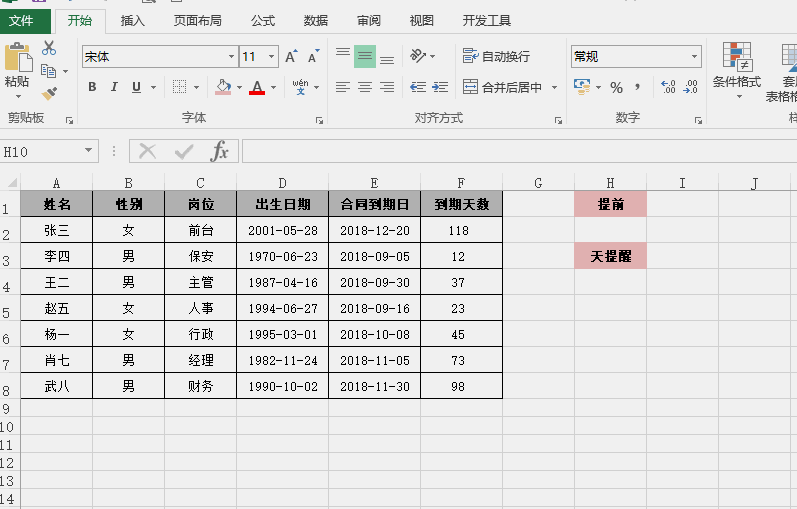Select the pink cell 天提醒
The height and width of the screenshot is (509, 797).
[x=610, y=256]
